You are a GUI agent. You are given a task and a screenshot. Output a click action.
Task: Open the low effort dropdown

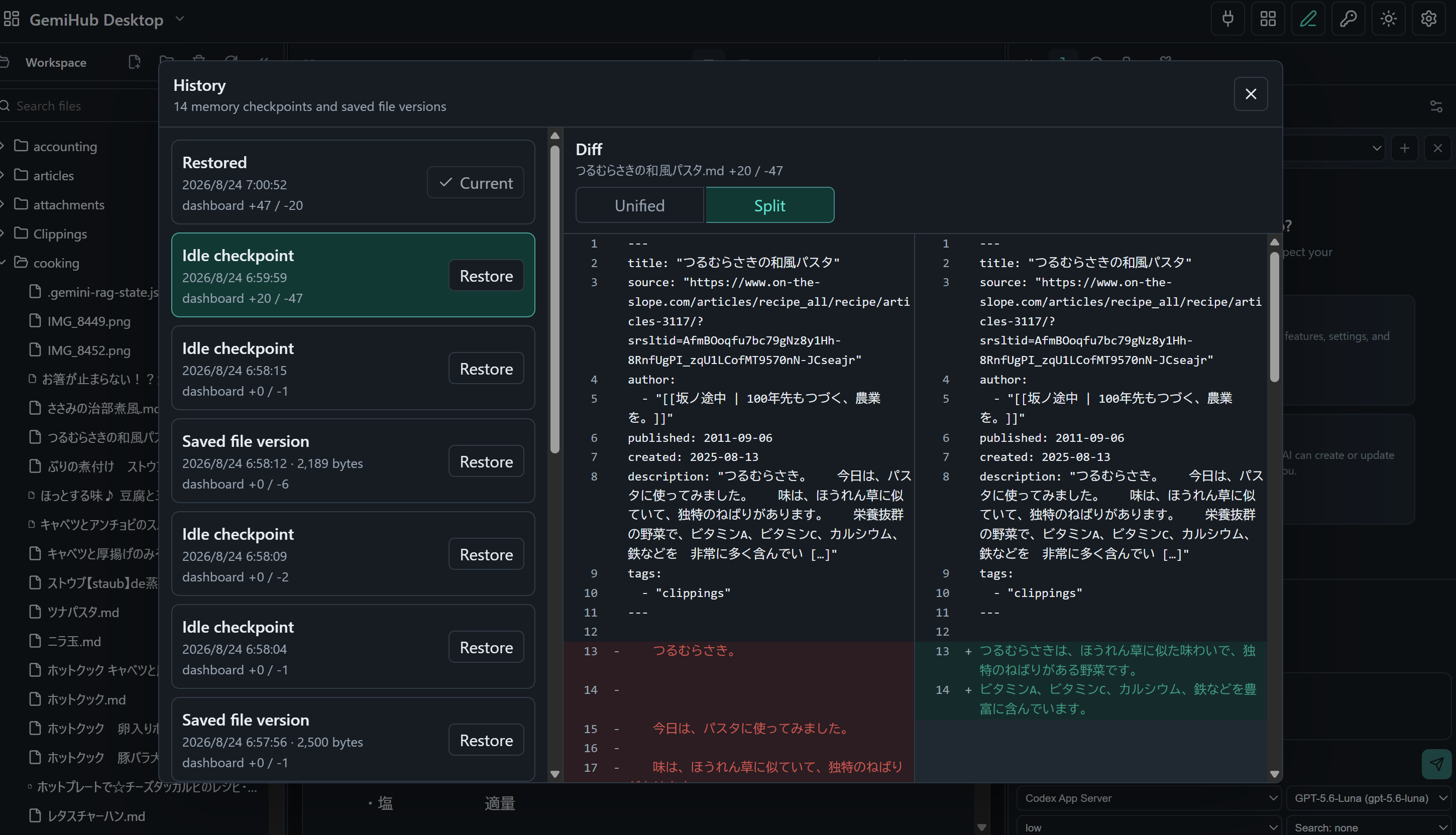[x=1149, y=827]
